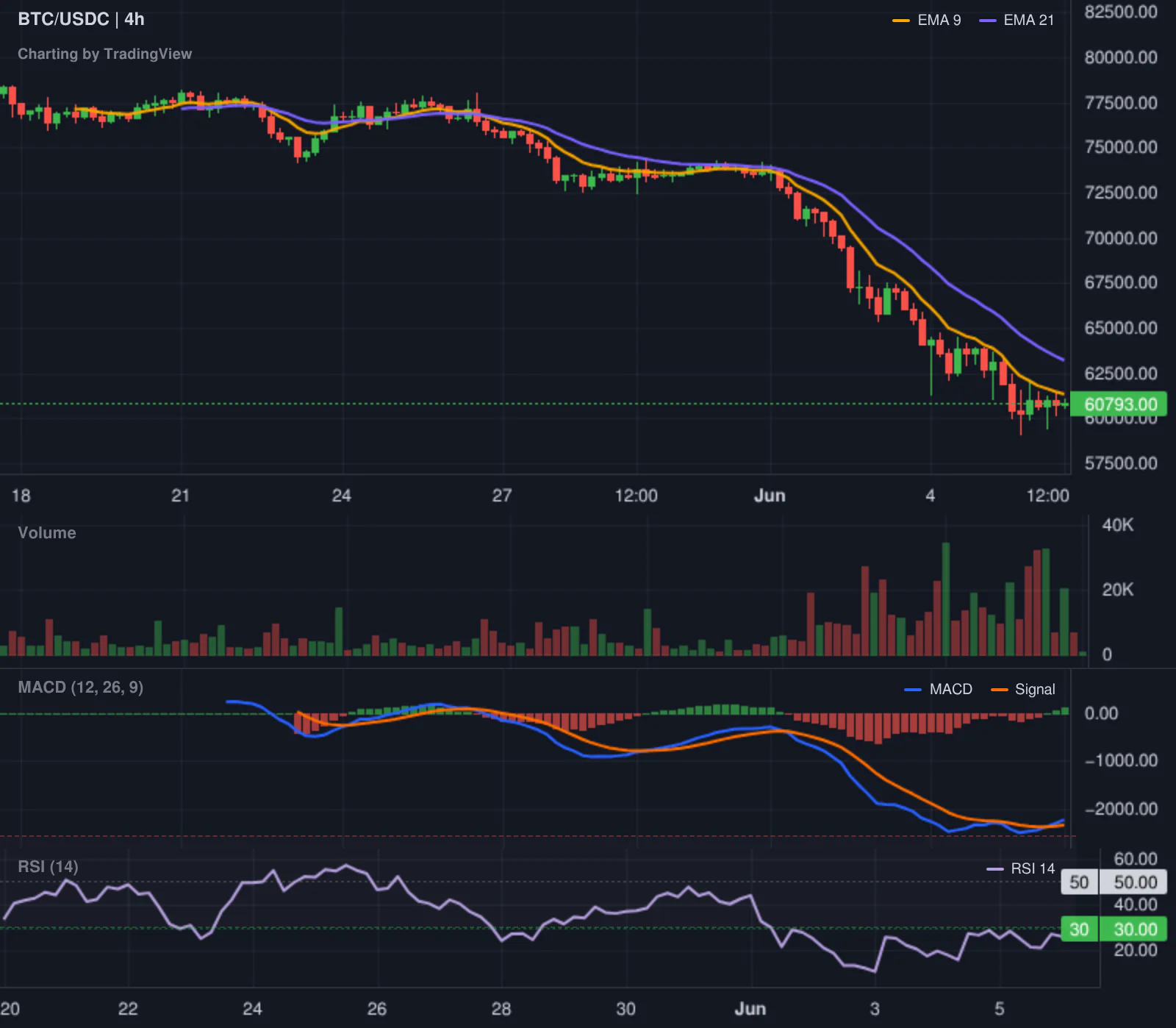
Task: Click the 5 date label on RSI axis
Action: click(x=1000, y=1009)
